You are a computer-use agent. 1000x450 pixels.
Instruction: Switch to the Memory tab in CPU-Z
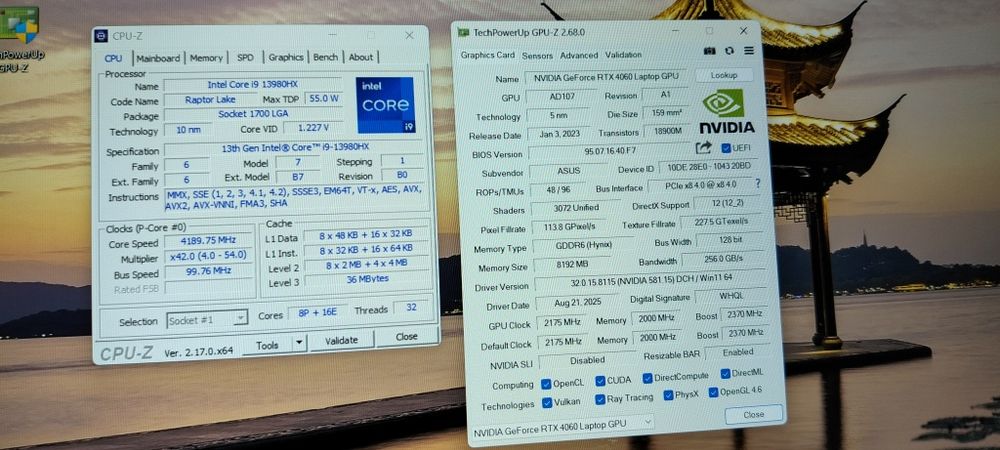coord(206,58)
